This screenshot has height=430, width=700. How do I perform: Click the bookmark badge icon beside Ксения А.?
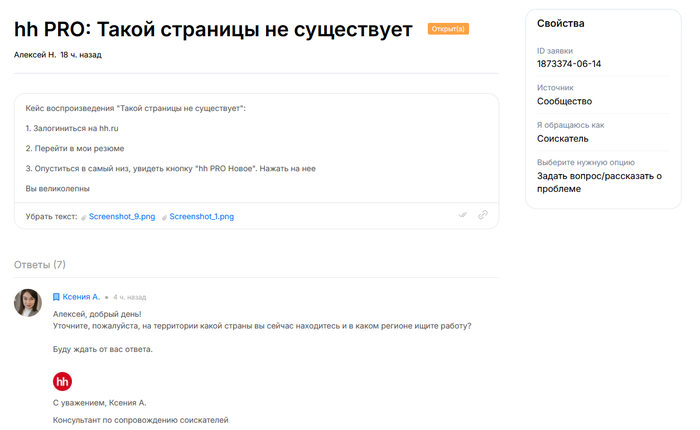coord(56,297)
